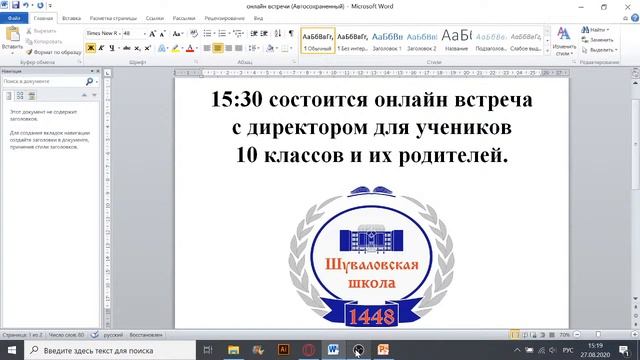This screenshot has width=640, height=360.
Task: Toggle strikethrough (abc) formatting
Action: [127, 48]
